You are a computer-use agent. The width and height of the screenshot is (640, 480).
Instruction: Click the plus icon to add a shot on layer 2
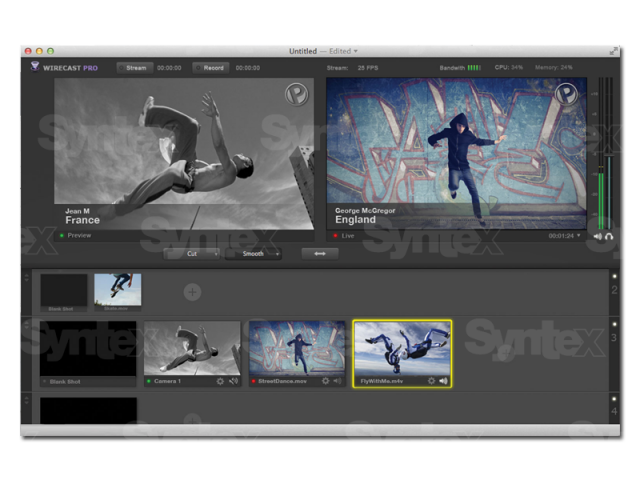coord(192,292)
